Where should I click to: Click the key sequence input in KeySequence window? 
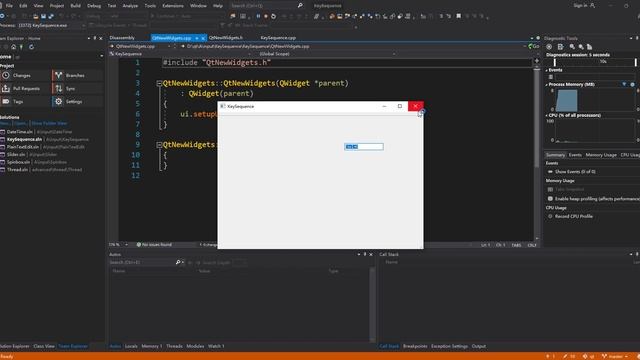coord(364,147)
